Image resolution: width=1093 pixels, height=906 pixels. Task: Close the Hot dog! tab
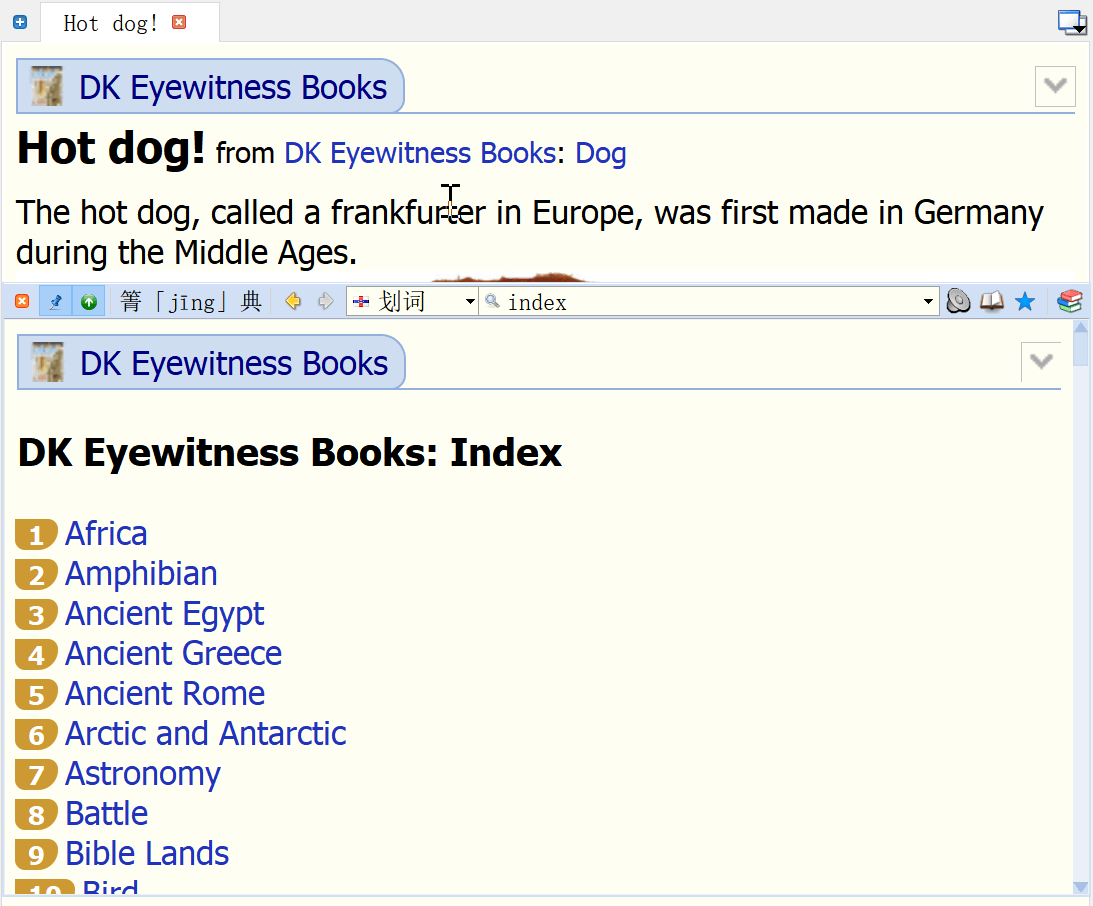pos(179,22)
